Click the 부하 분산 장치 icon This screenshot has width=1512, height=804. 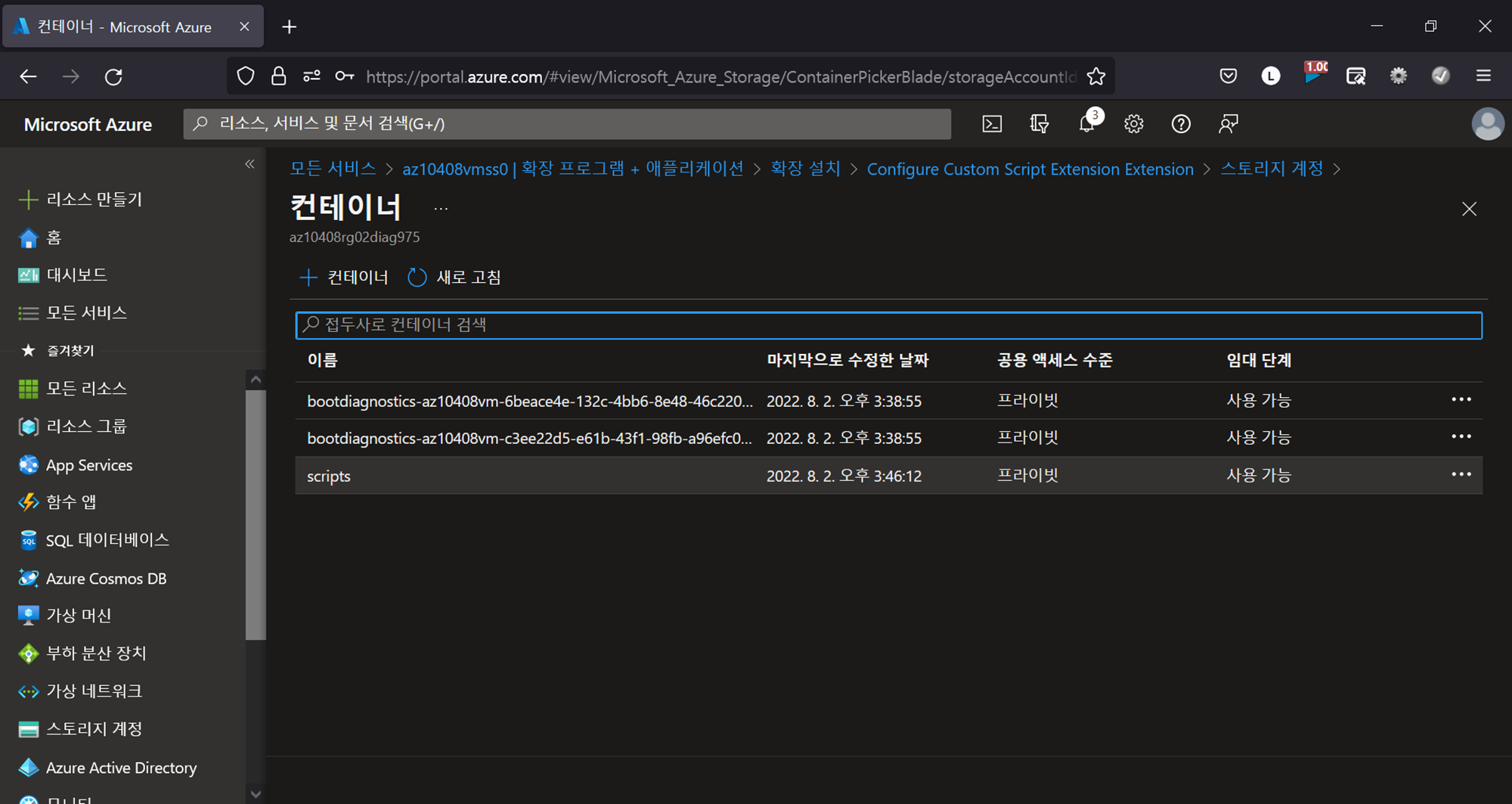[28, 653]
